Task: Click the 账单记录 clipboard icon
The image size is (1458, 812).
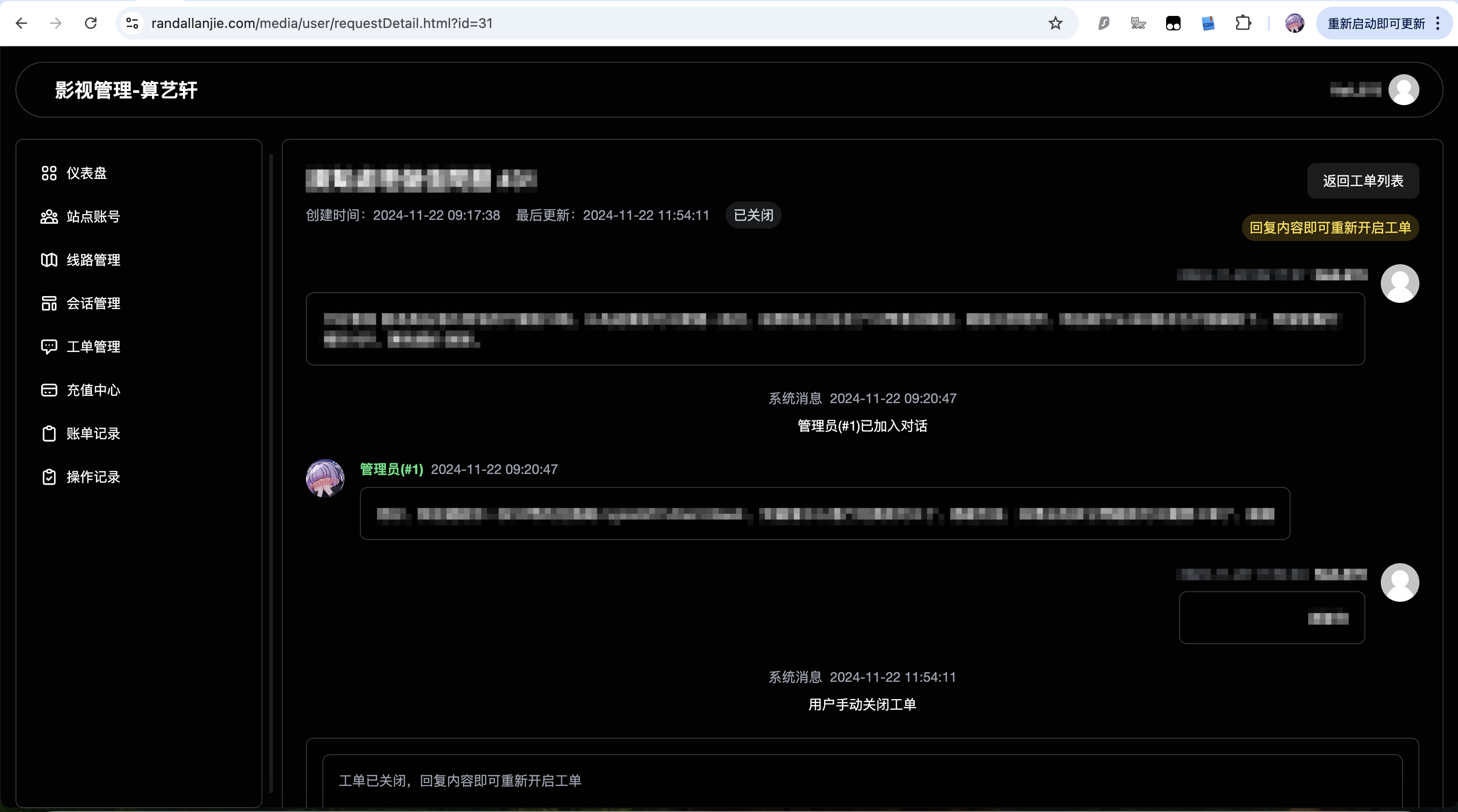Action: point(49,433)
